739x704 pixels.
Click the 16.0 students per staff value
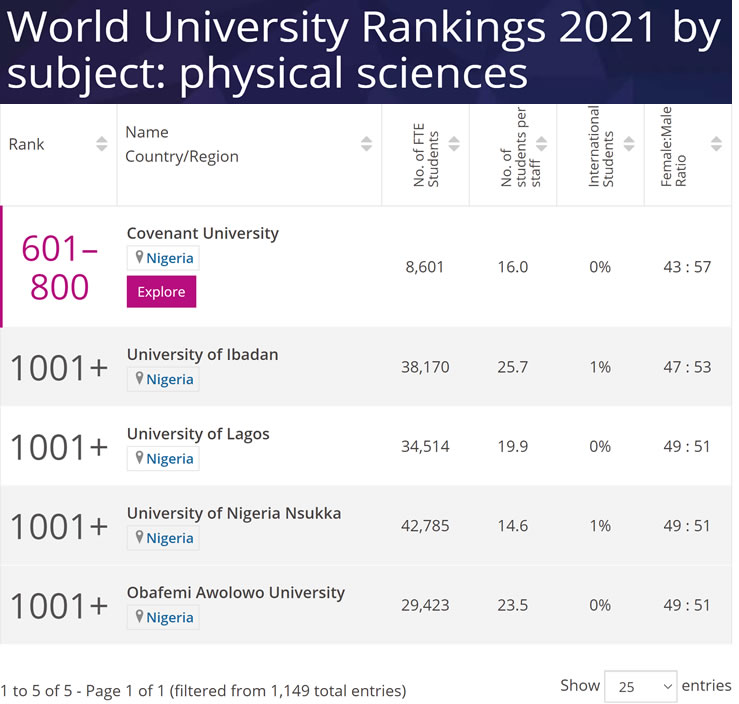coord(513,267)
